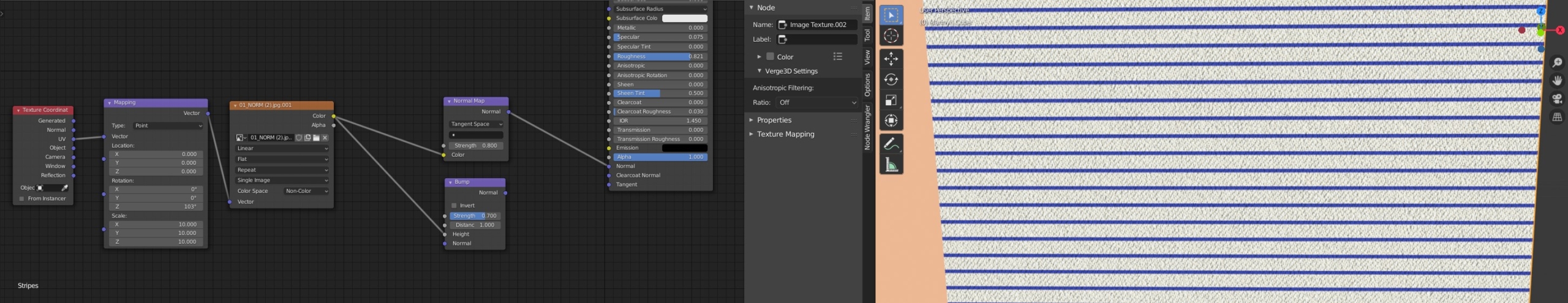Open the Flat projection dropdown
This screenshot has width=1568, height=303.
[x=282, y=159]
